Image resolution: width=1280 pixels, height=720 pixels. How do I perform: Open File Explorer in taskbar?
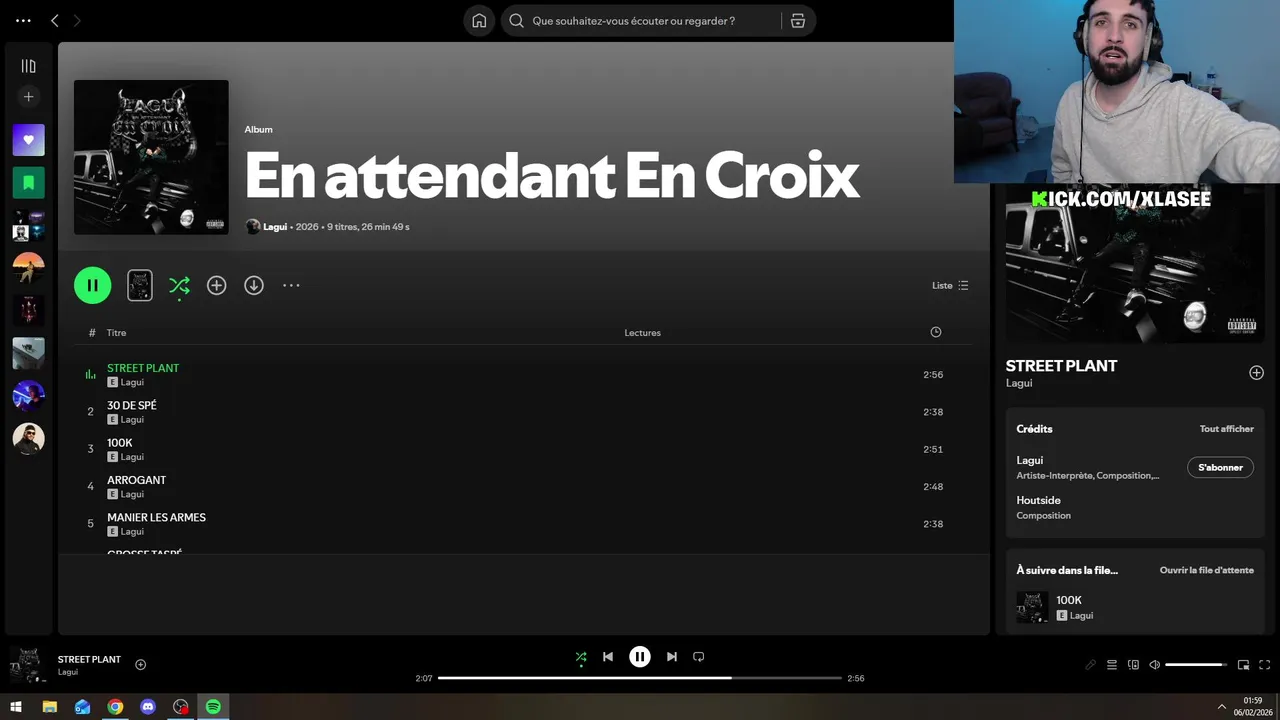point(50,706)
